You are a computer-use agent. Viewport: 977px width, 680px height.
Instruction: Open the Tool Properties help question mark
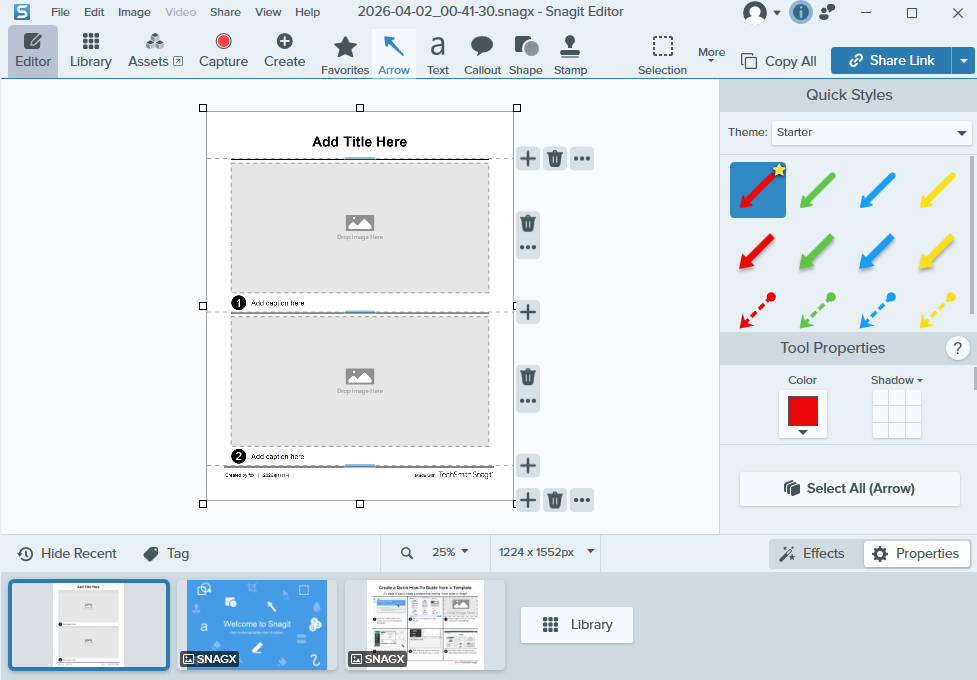957,348
